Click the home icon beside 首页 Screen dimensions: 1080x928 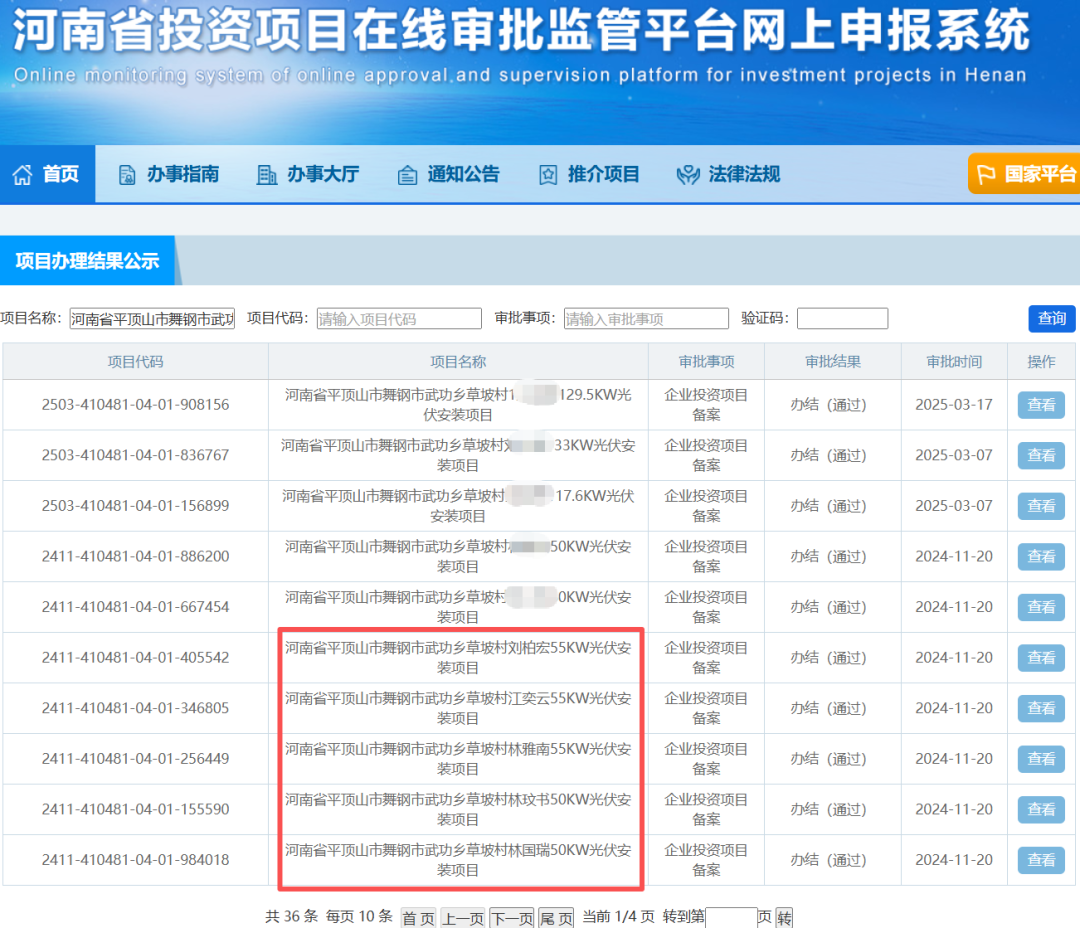coord(22,175)
